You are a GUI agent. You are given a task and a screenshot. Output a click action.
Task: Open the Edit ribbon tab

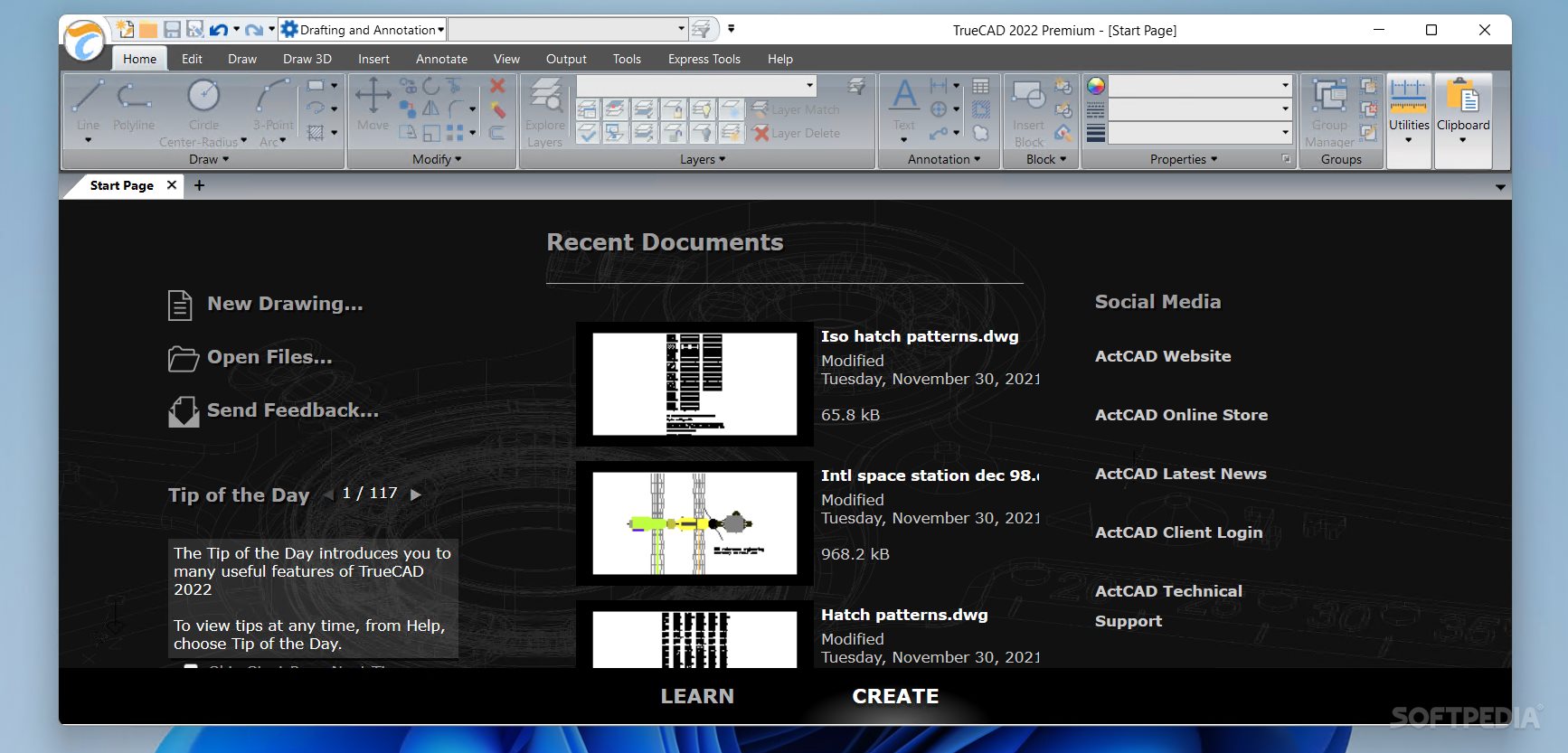tap(192, 59)
